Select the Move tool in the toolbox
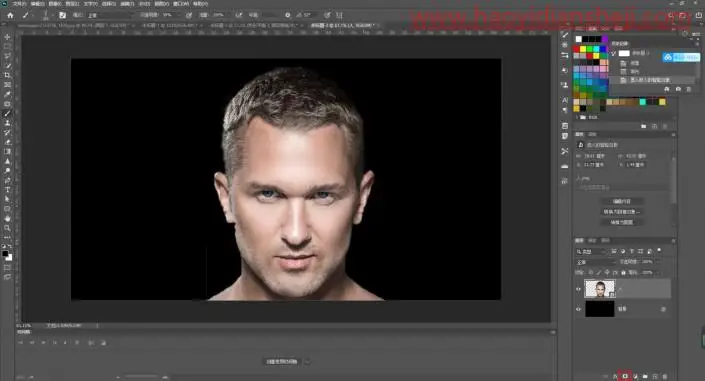 click(7, 37)
